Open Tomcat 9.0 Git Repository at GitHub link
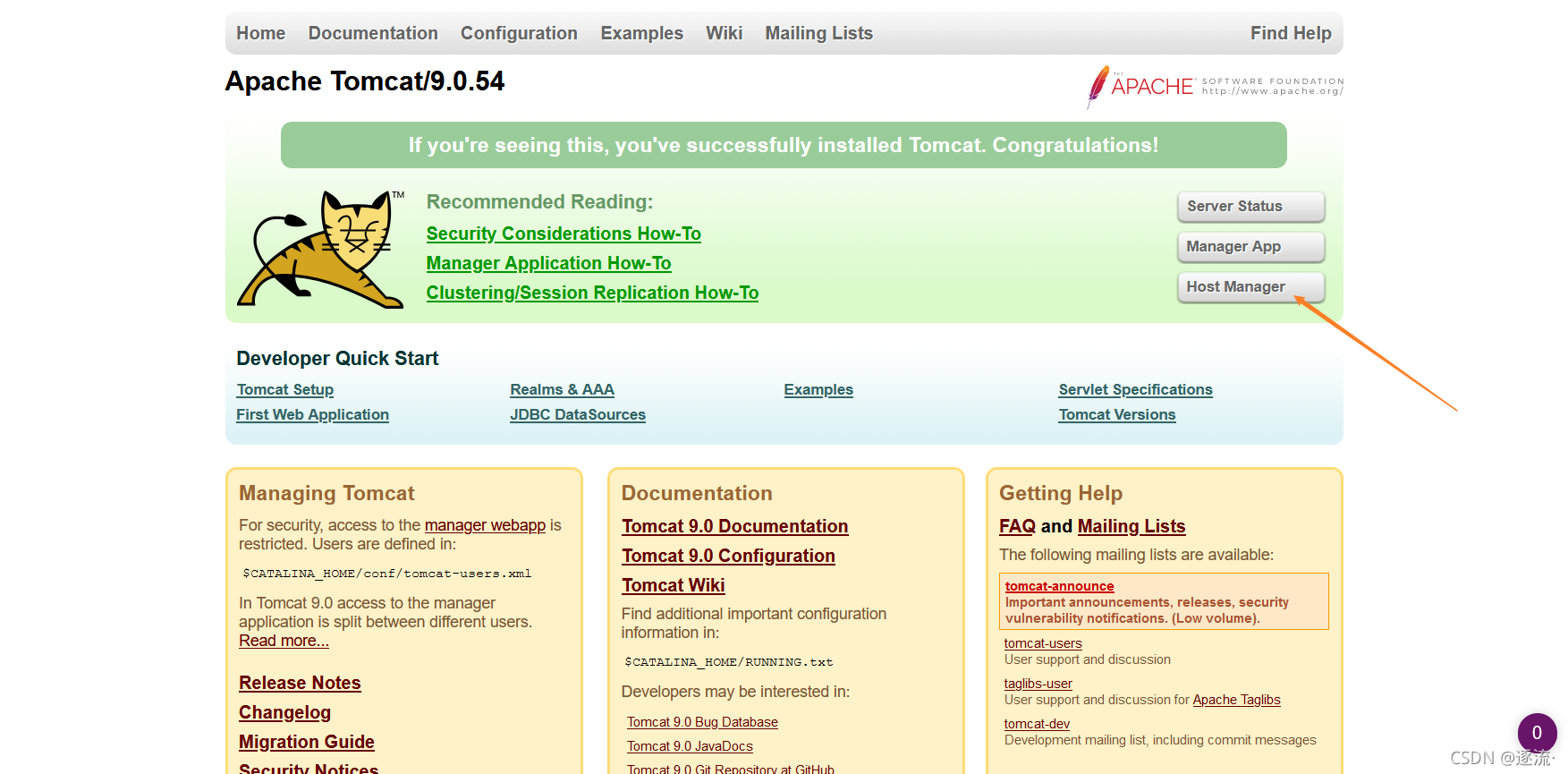This screenshot has height=774, width=1568. click(730, 769)
